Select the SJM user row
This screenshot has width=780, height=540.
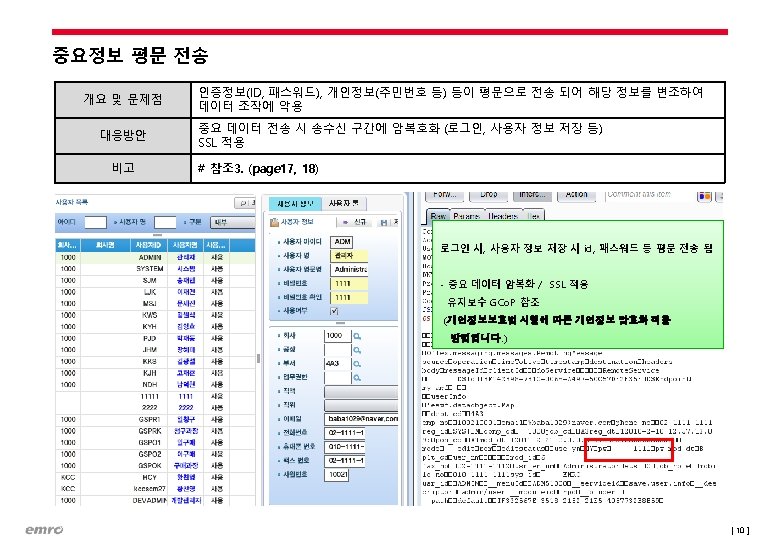pyautogui.click(x=155, y=280)
